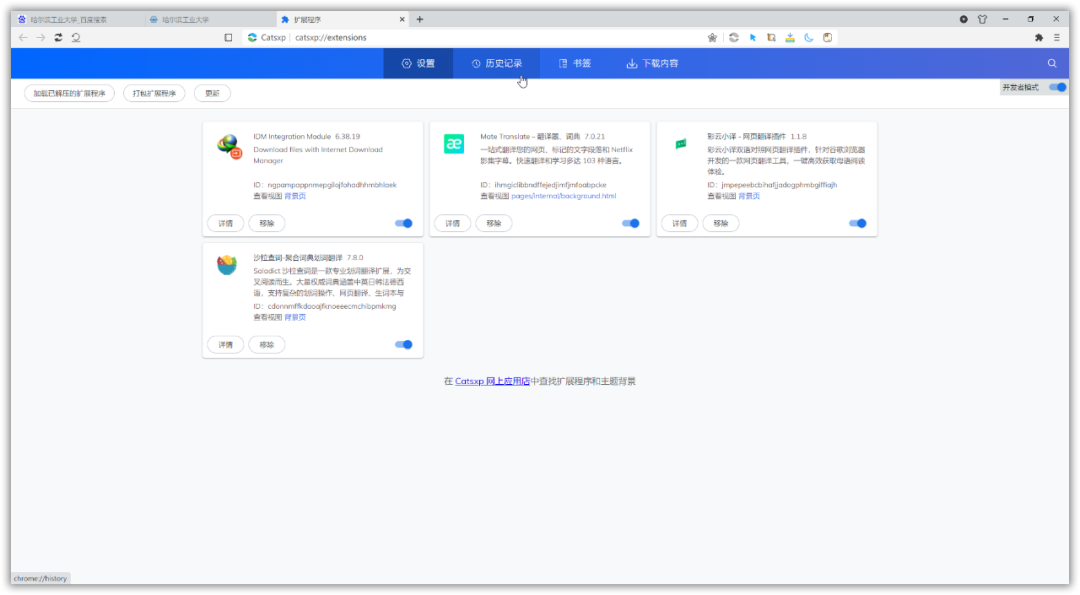The width and height of the screenshot is (1080, 595).
Task: Click the 沙拉查词 Saladict extension icon
Action: [227, 264]
